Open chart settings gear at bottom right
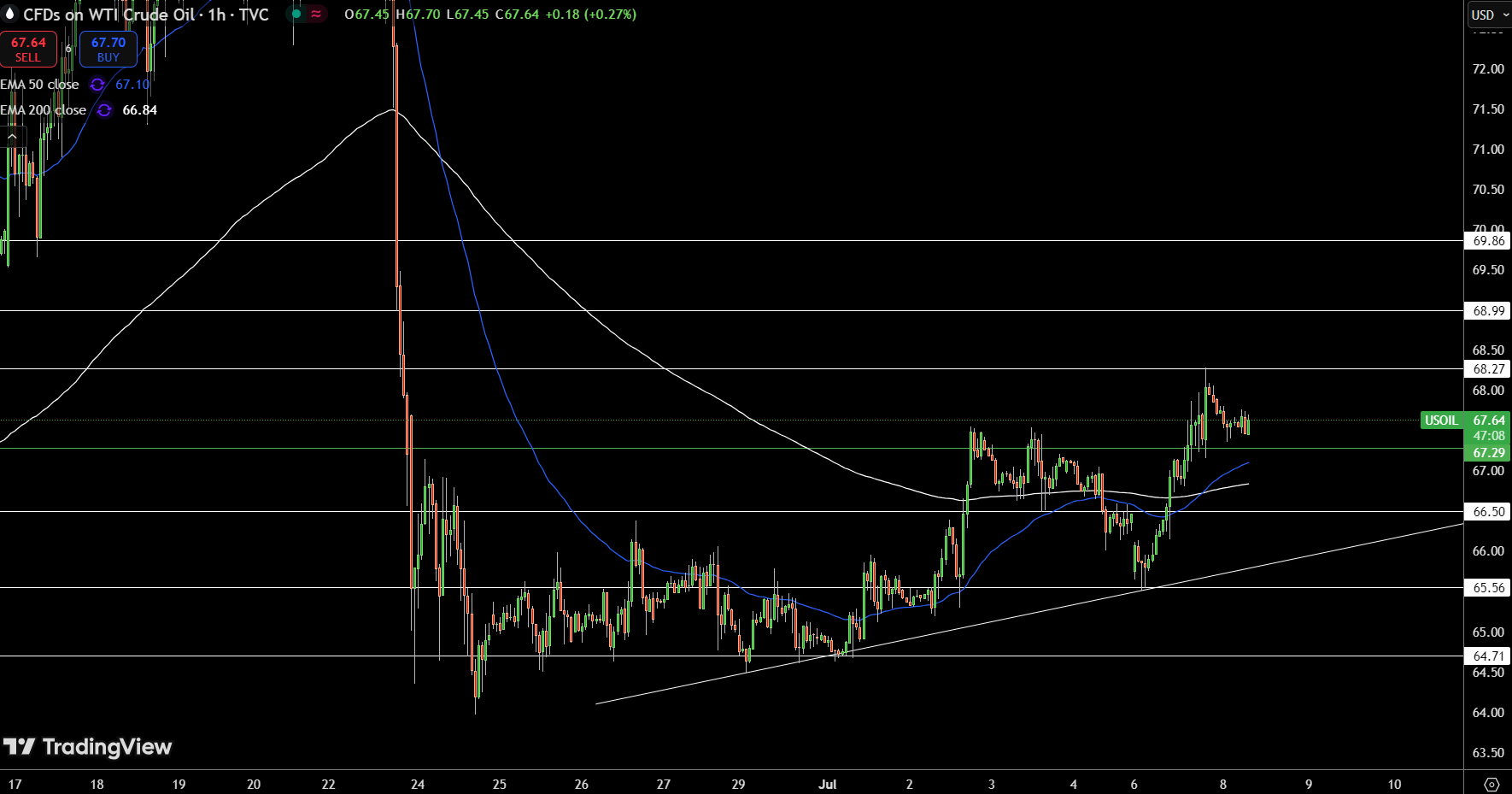This screenshot has height=794, width=1512. click(x=1491, y=784)
